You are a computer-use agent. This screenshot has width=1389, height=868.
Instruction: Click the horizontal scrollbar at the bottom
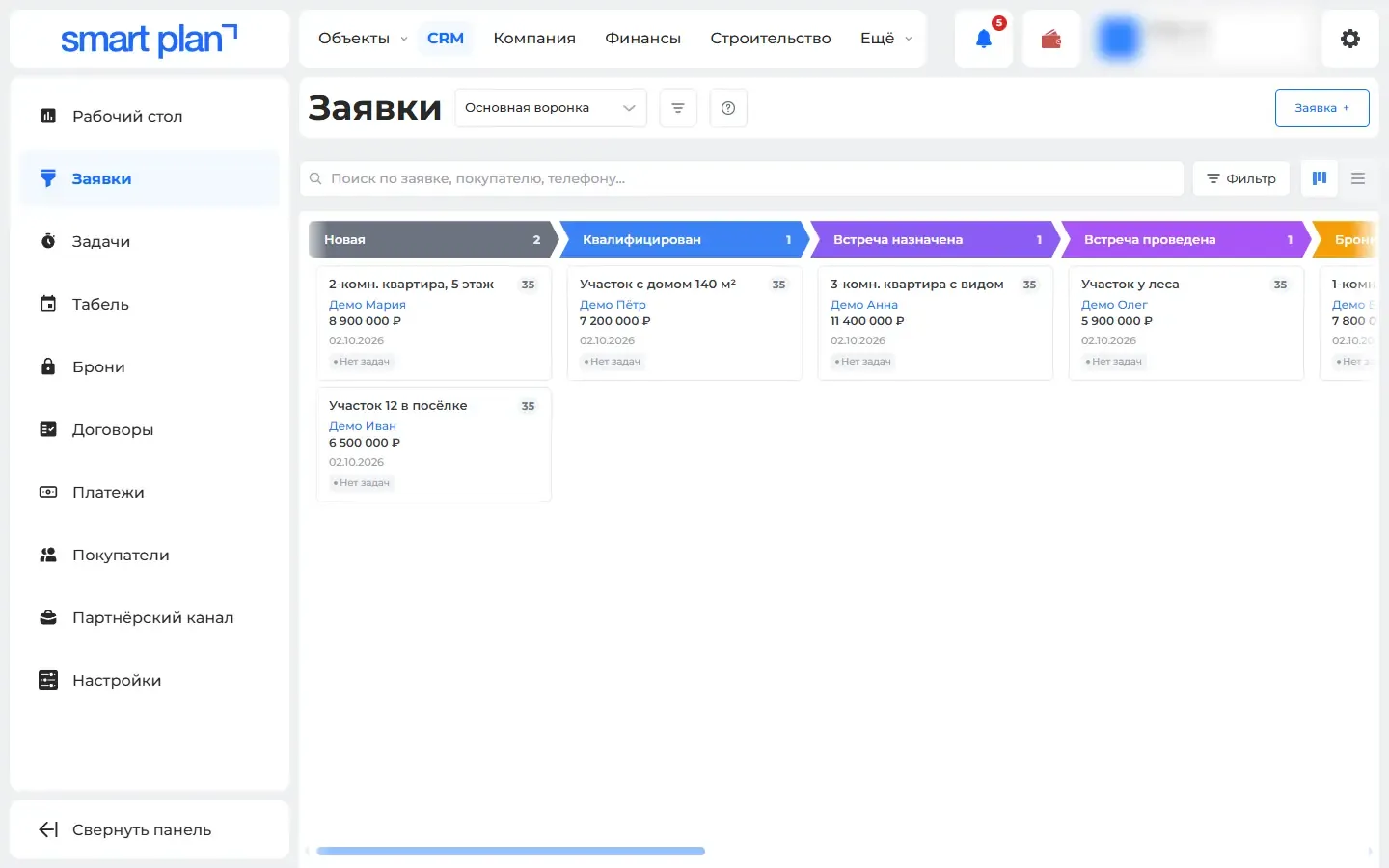tap(510, 851)
